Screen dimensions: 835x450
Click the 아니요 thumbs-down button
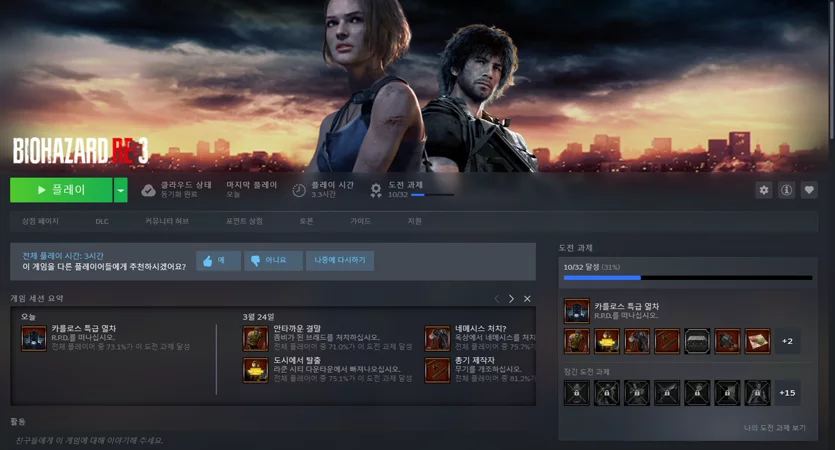[x=273, y=260]
